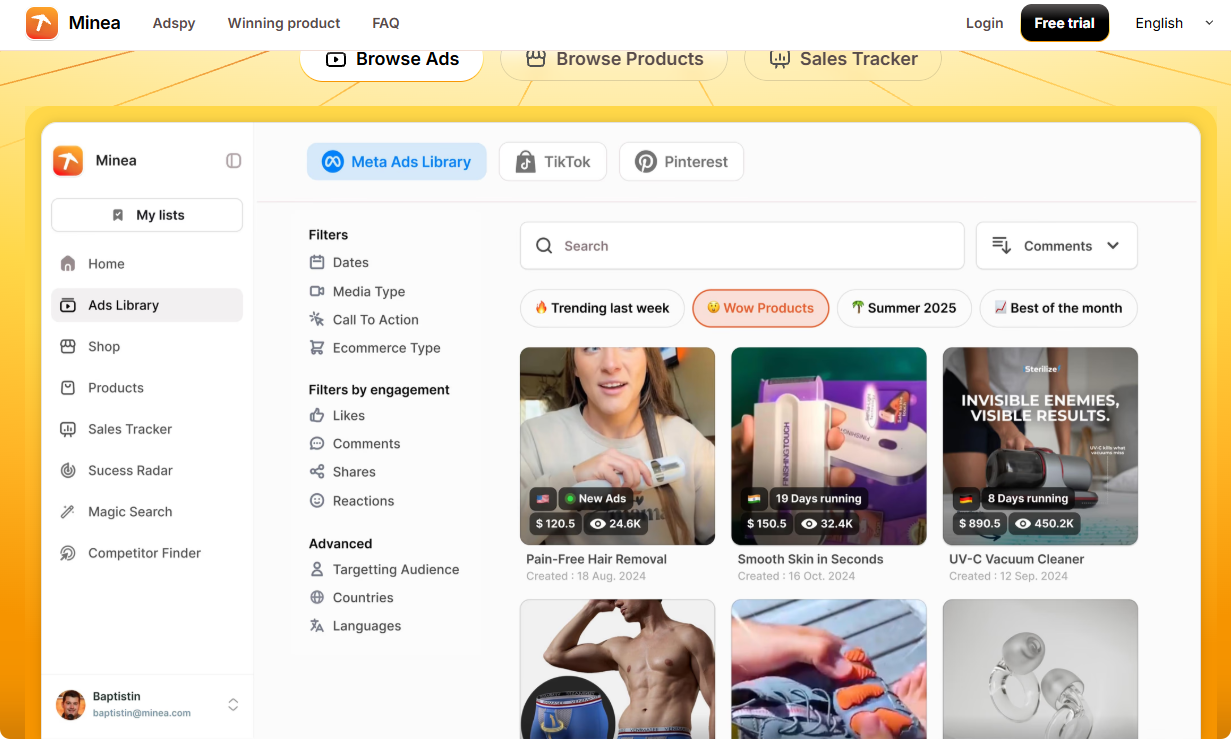Viewport: 1231px width, 739px height.
Task: Open the My lists button
Action: point(147,215)
